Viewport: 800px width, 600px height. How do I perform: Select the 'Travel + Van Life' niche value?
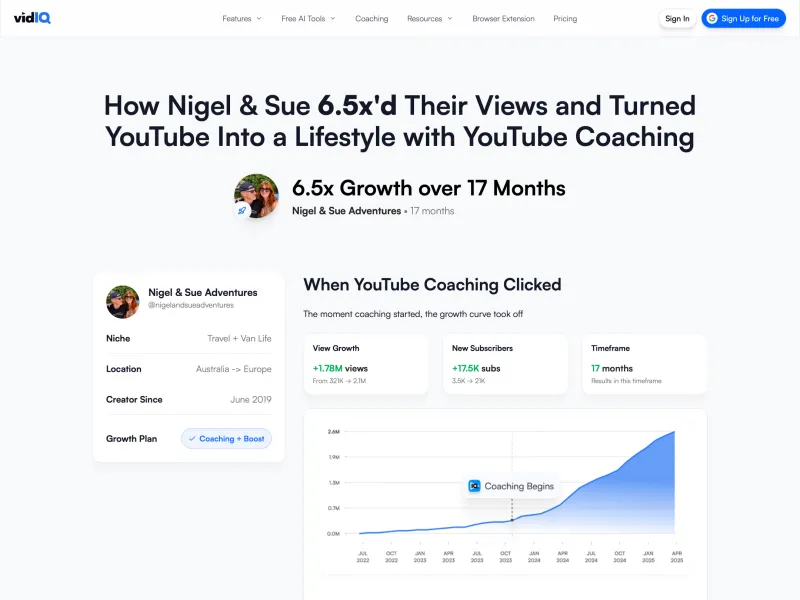click(x=239, y=338)
